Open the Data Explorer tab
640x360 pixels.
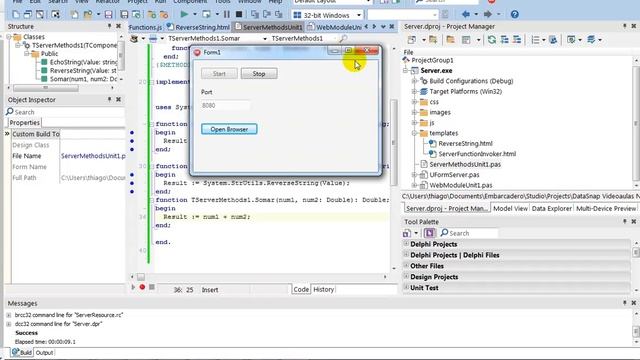[x=551, y=208]
